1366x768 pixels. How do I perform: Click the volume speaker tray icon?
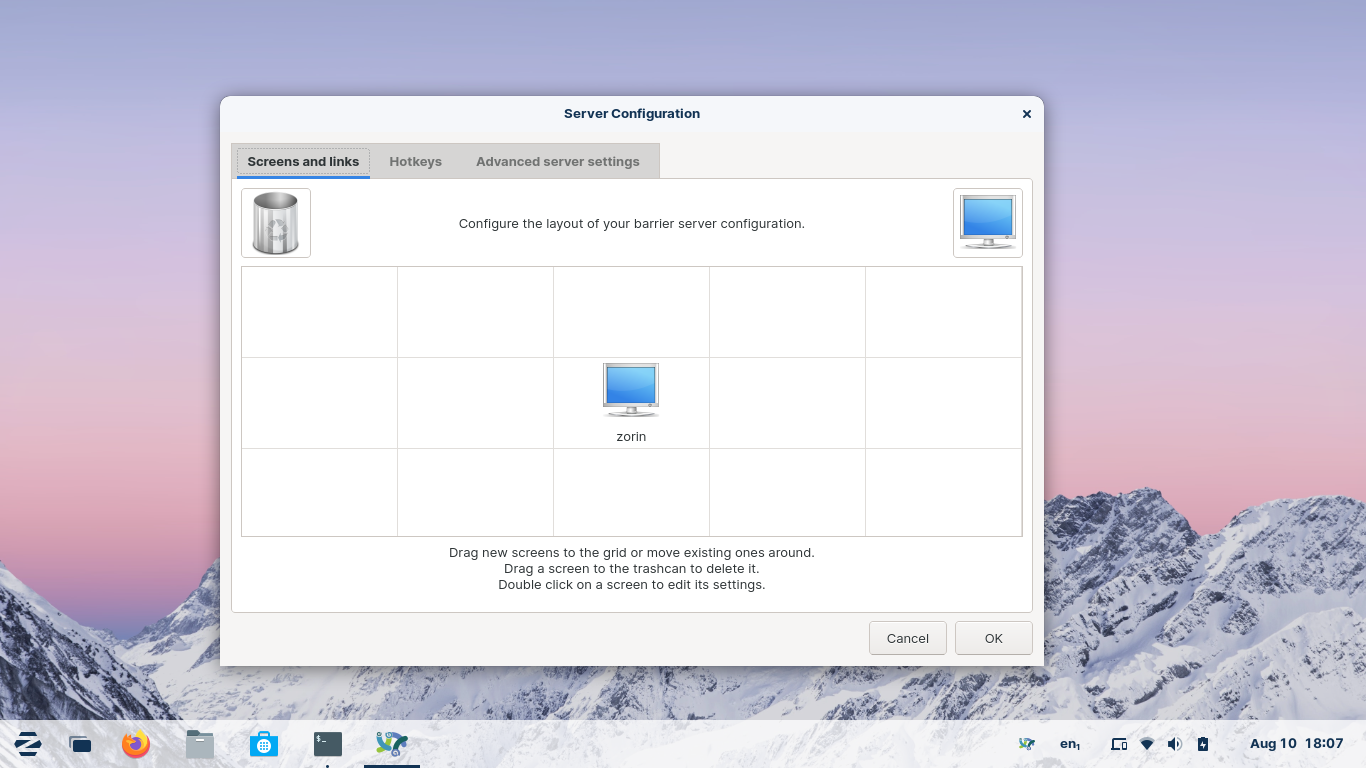coord(1175,744)
